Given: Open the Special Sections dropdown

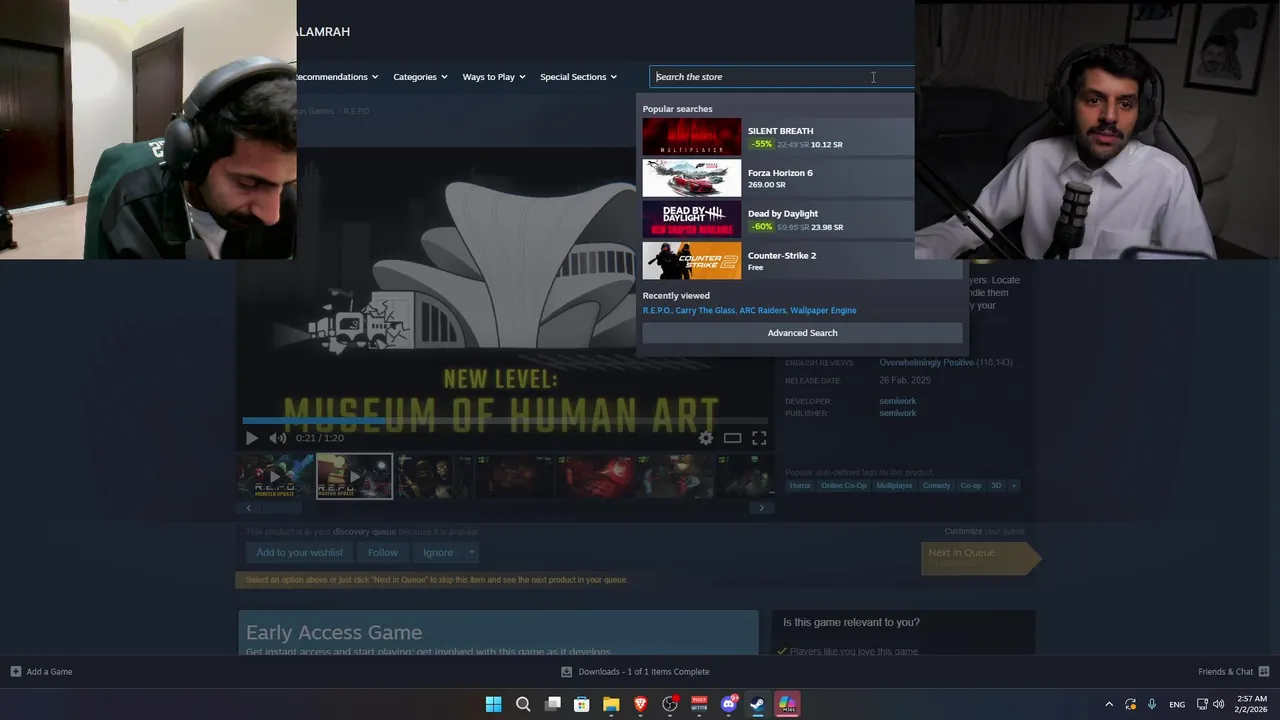Looking at the screenshot, I should click(x=579, y=77).
